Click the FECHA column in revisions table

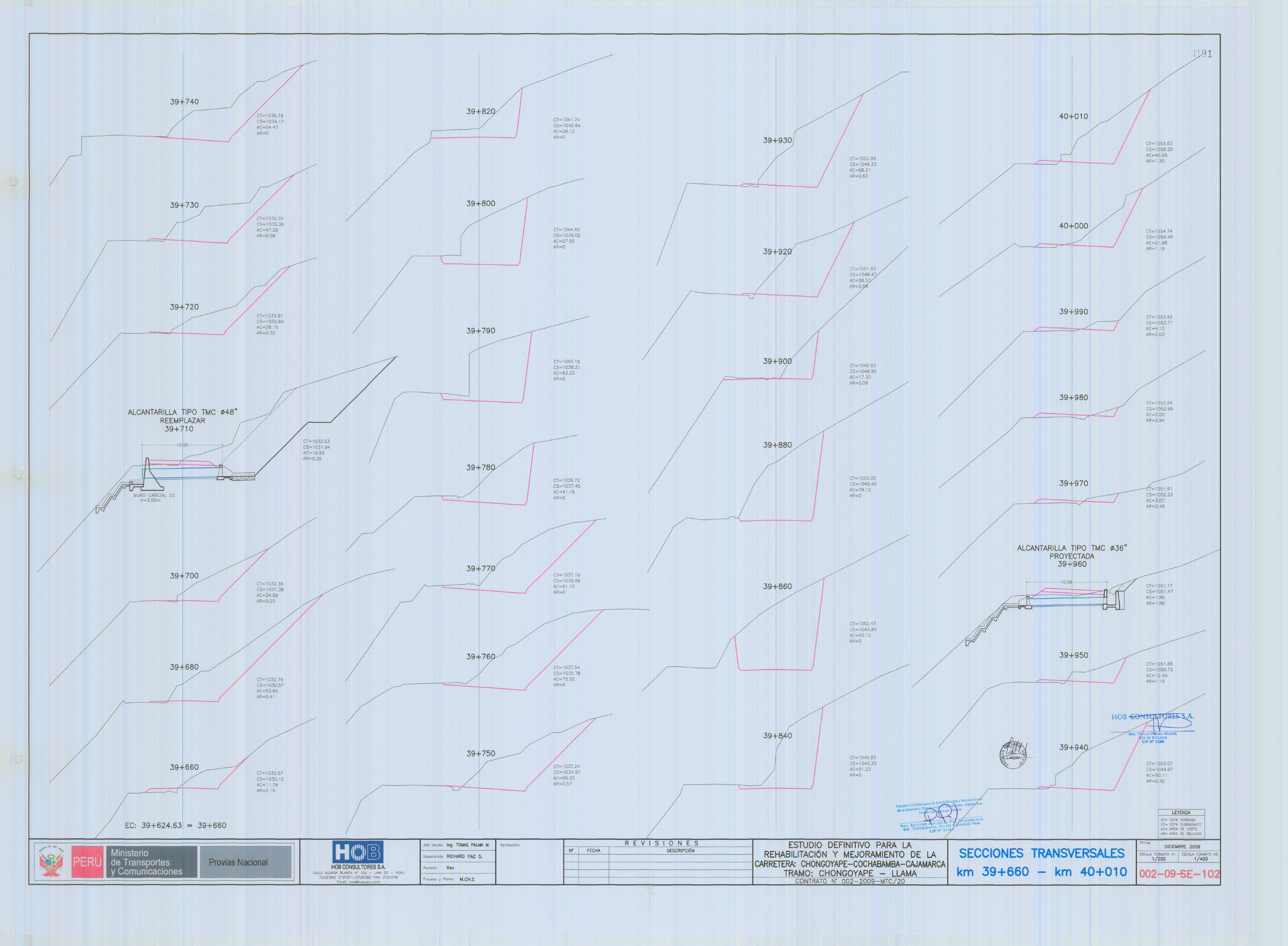593,851
